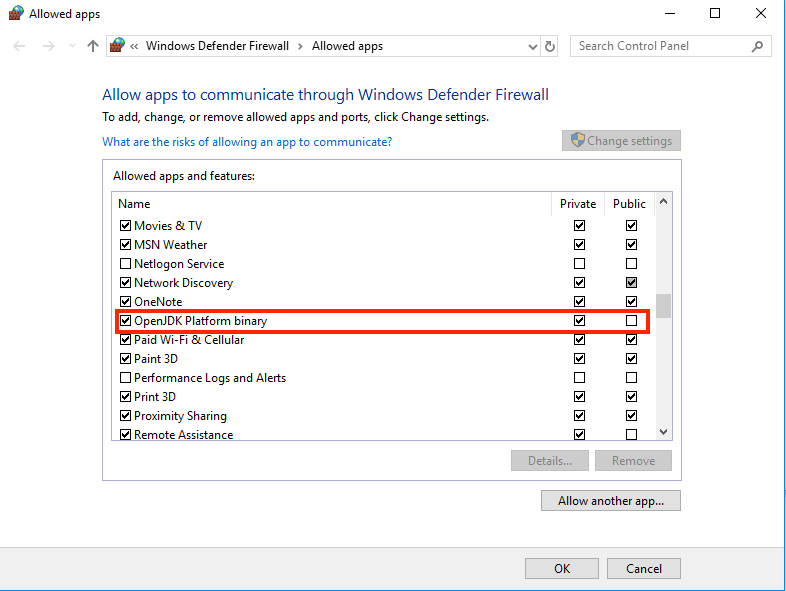Viewport: 786px width, 591px height.
Task: Click the Allowed apps title bar icon
Action: 16,13
